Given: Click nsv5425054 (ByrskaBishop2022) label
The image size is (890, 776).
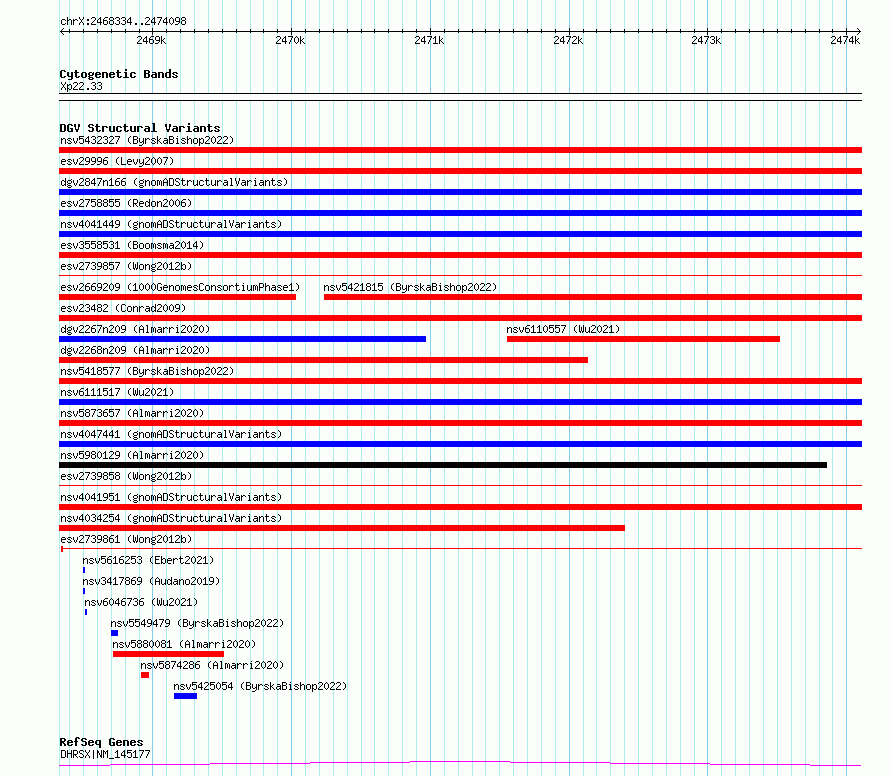Looking at the screenshot, I should click(x=260, y=686).
